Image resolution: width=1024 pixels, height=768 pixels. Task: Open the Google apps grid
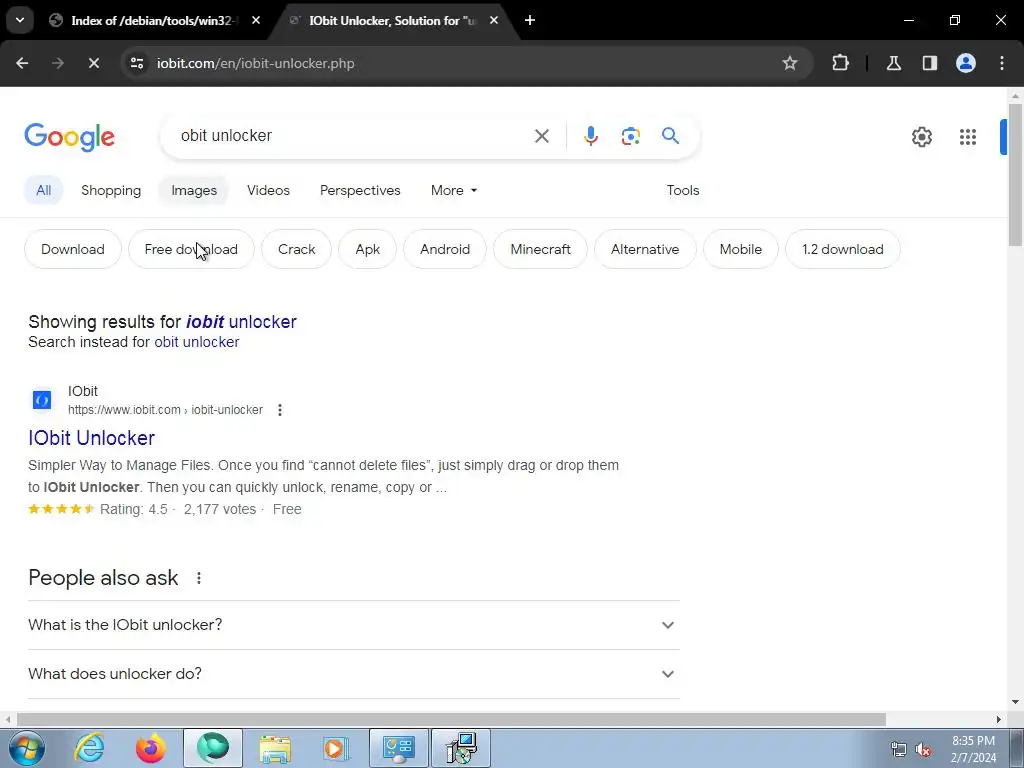tap(967, 137)
